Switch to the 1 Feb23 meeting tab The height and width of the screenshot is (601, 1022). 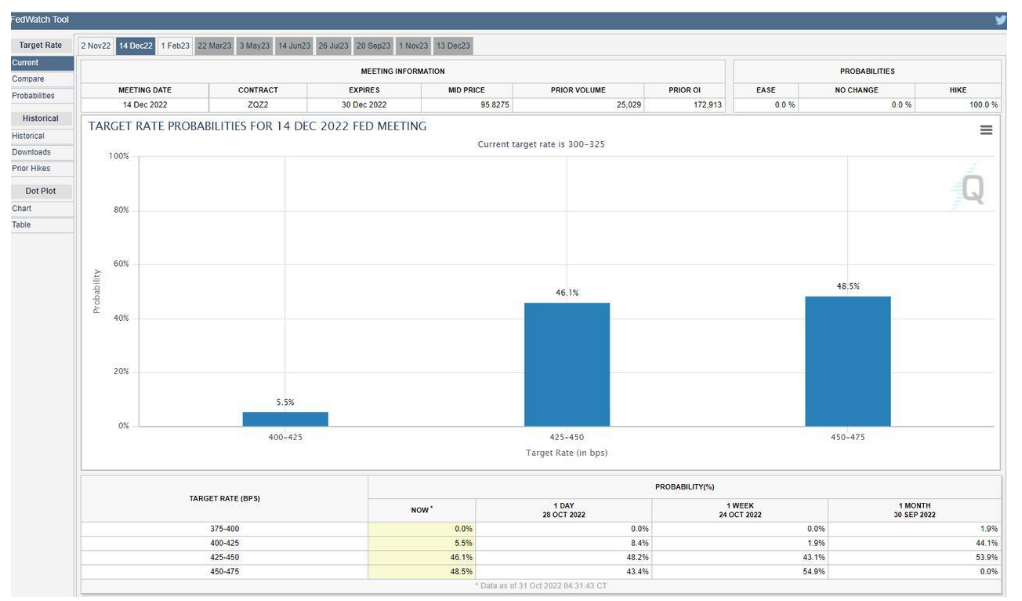click(175, 46)
